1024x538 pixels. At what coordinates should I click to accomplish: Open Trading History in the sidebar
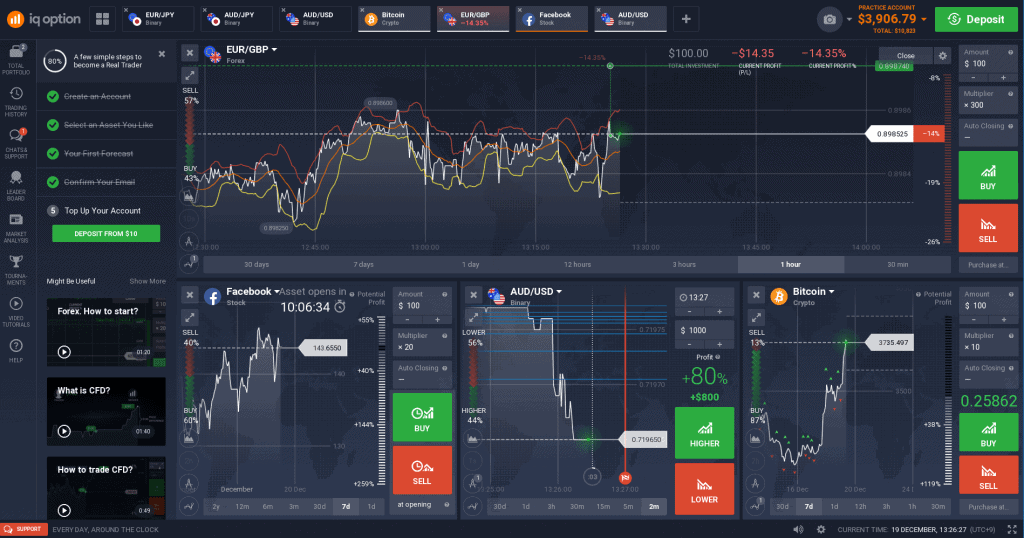pyautogui.click(x=16, y=102)
